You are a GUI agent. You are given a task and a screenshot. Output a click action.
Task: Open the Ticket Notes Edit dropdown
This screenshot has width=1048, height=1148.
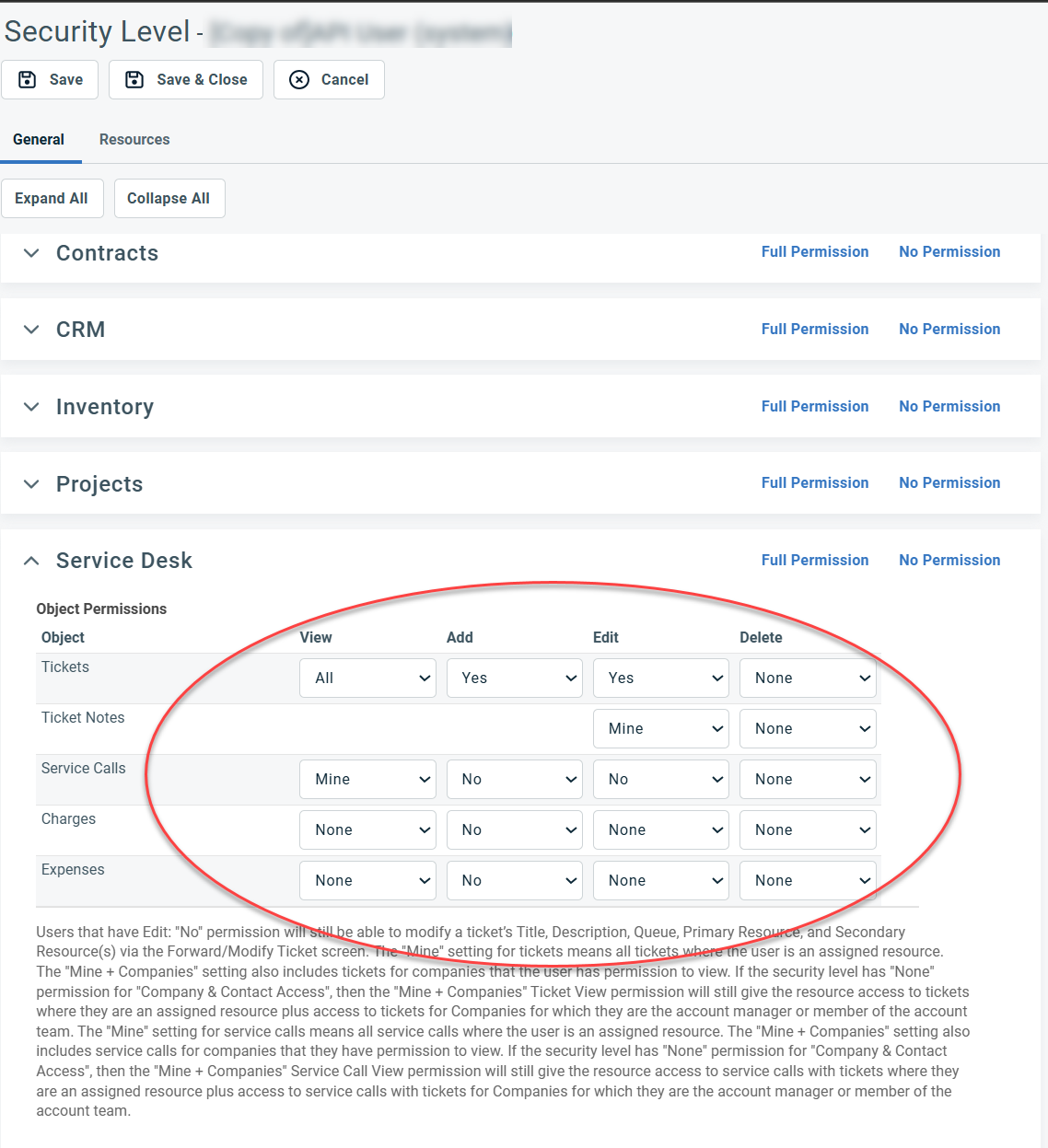[660, 729]
